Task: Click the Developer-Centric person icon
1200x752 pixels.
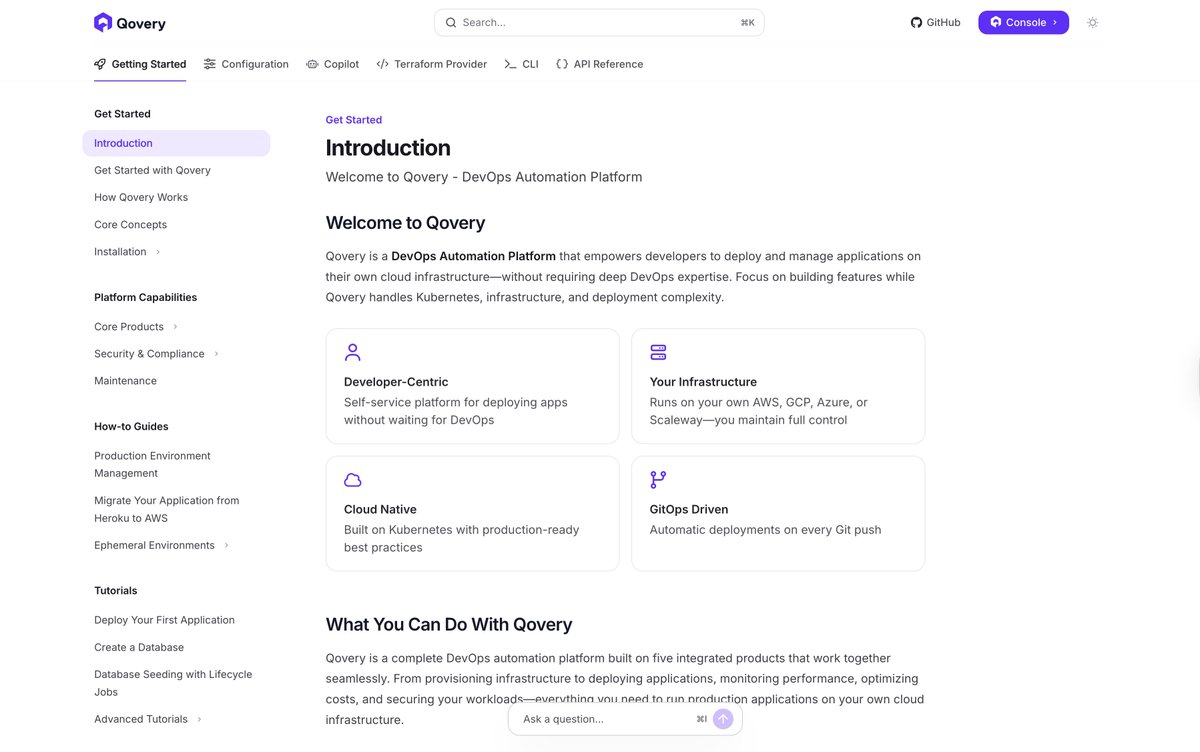Action: click(x=353, y=352)
